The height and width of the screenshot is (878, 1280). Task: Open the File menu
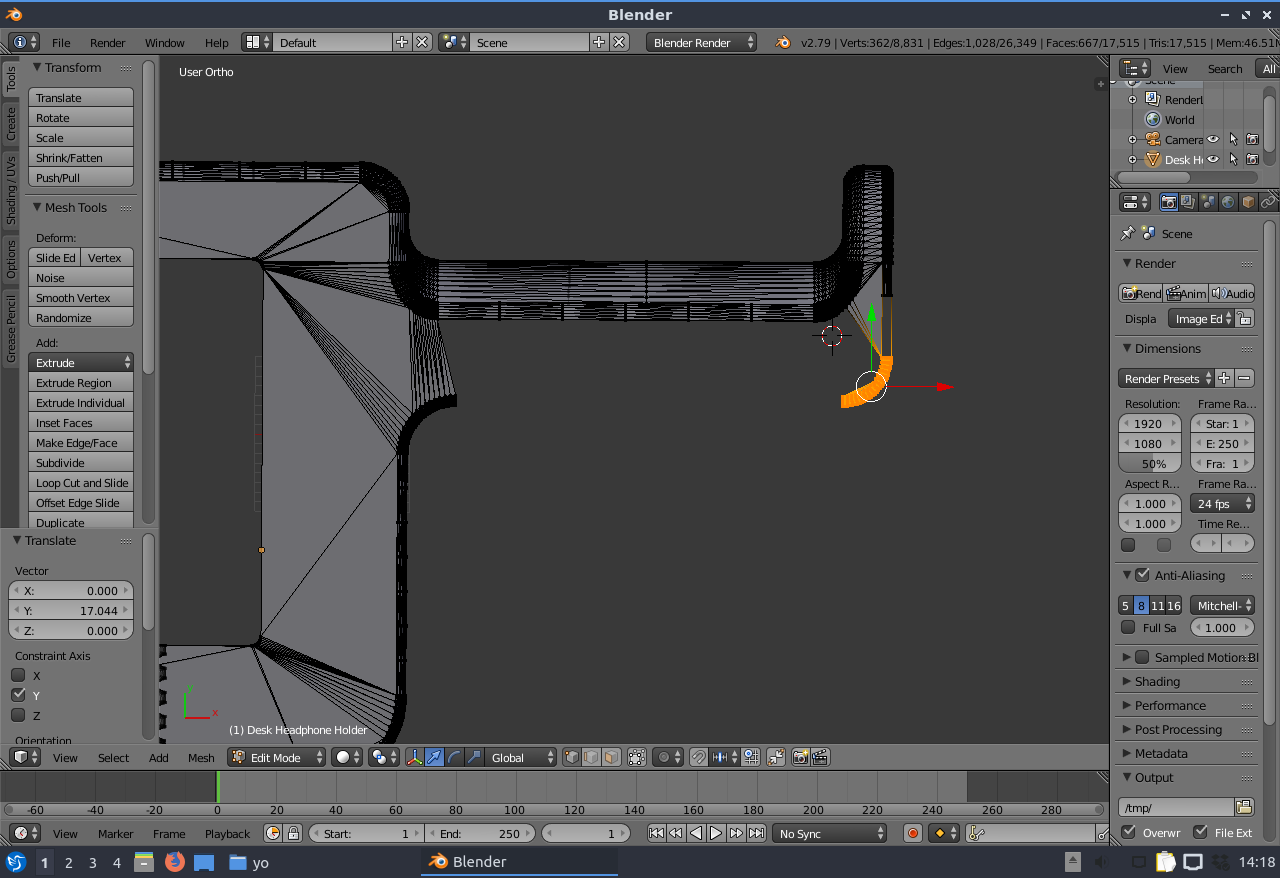[61, 43]
